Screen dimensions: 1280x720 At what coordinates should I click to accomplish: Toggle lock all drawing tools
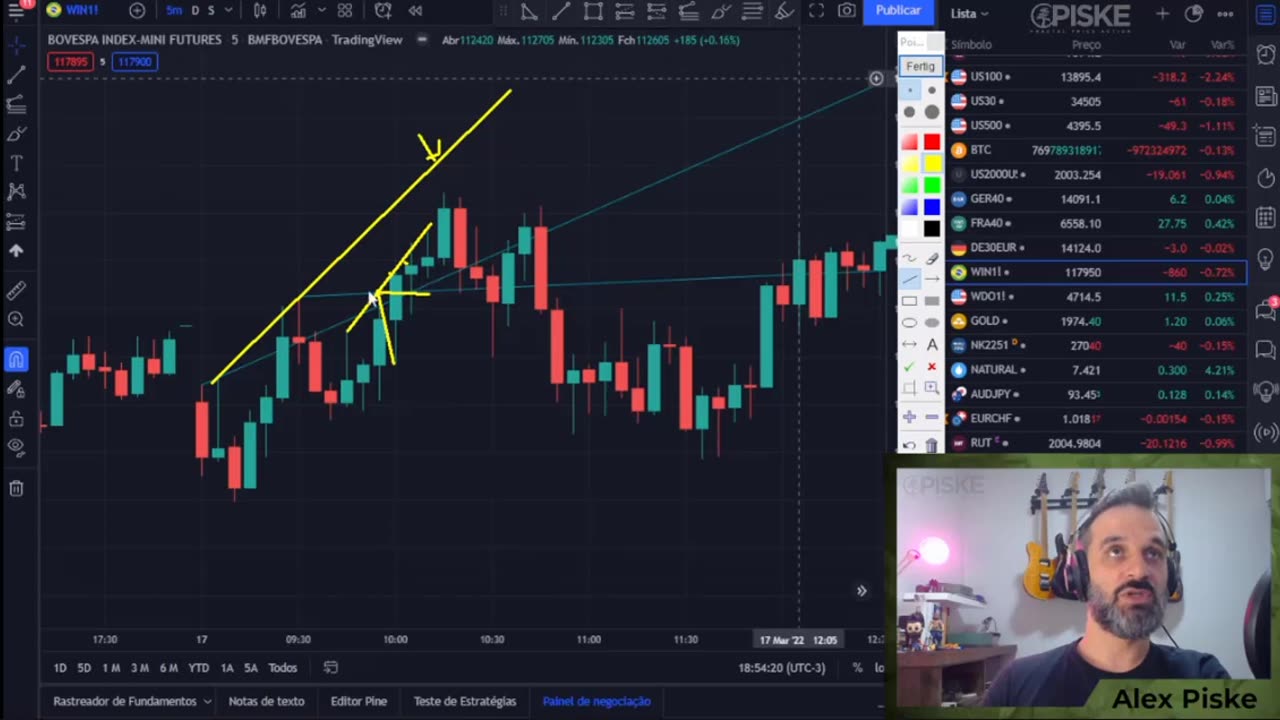[x=16, y=419]
